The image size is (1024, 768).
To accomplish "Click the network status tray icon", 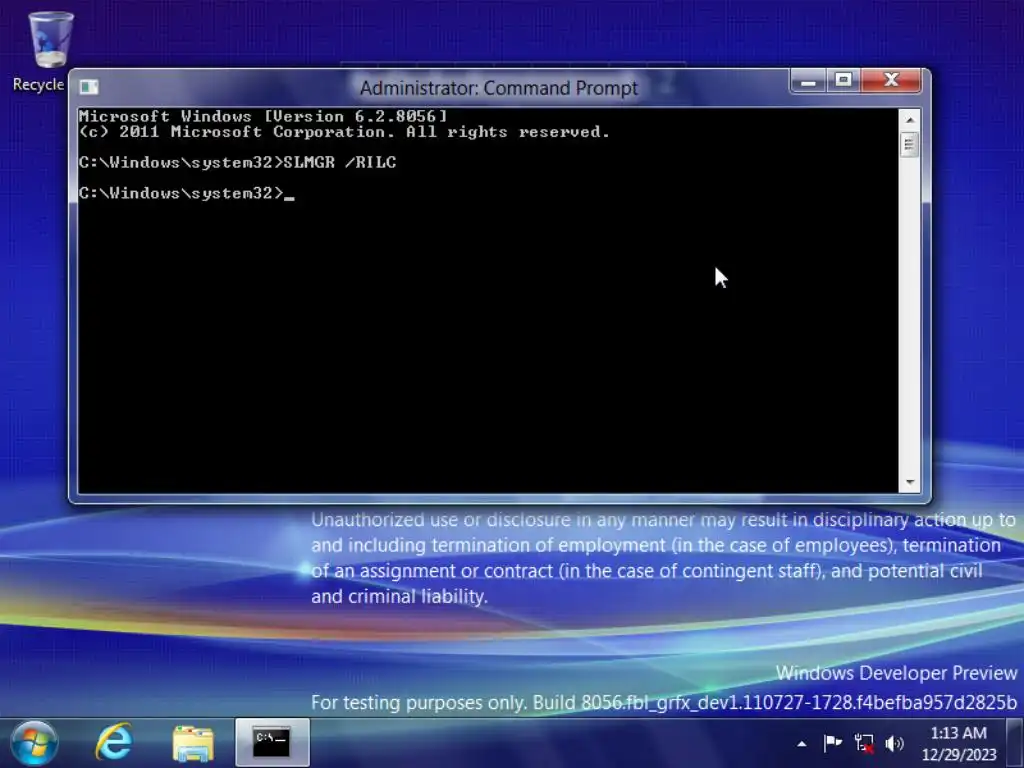I will coord(864,743).
